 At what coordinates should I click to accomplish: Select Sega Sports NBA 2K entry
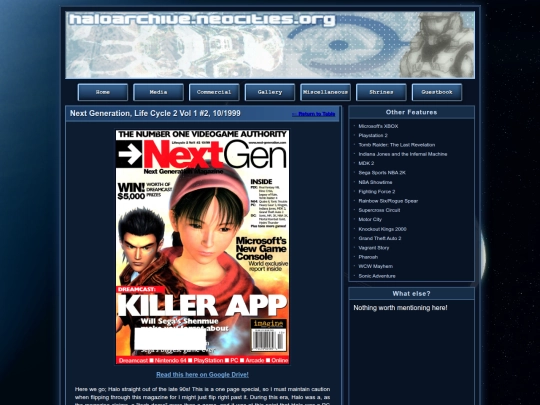pos(382,173)
